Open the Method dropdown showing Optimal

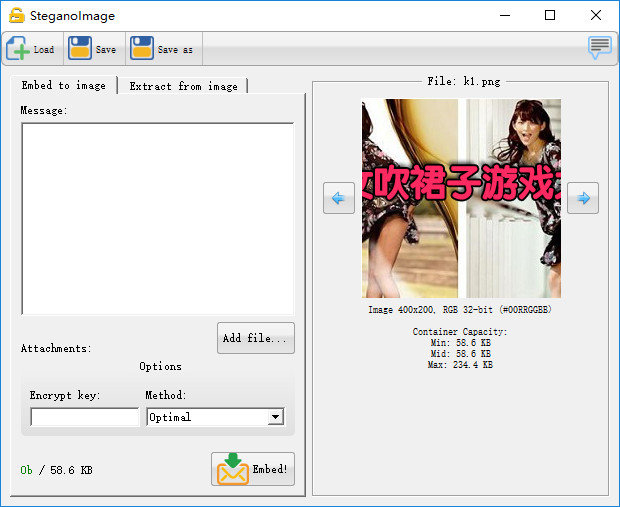click(x=215, y=417)
